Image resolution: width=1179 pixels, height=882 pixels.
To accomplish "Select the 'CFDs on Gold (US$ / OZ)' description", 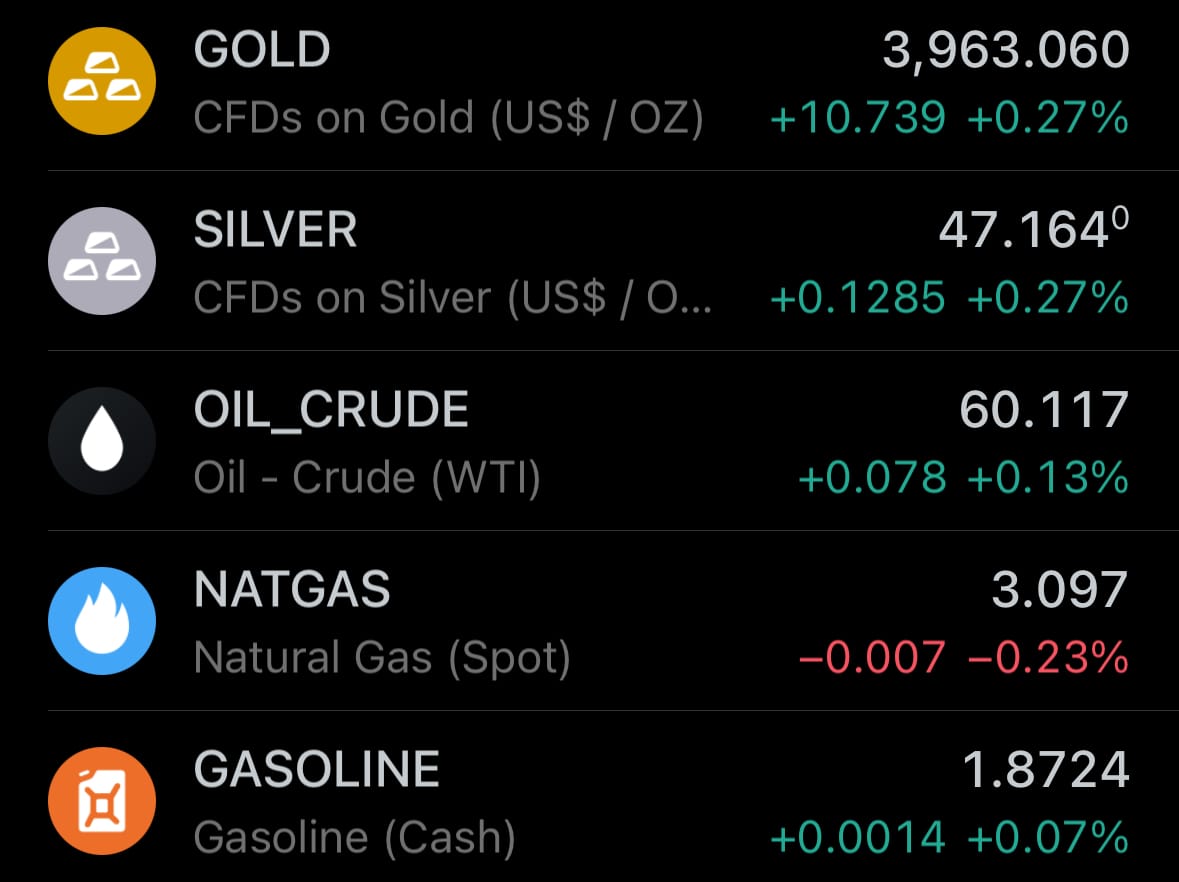I will (449, 118).
